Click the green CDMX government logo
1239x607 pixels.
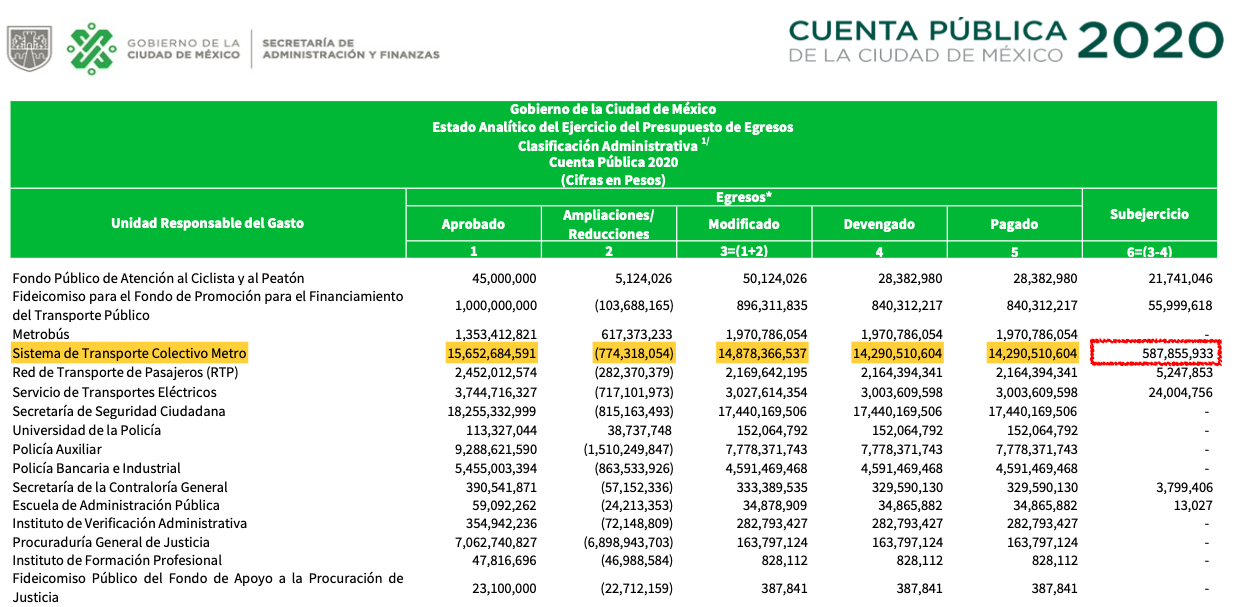(90, 48)
